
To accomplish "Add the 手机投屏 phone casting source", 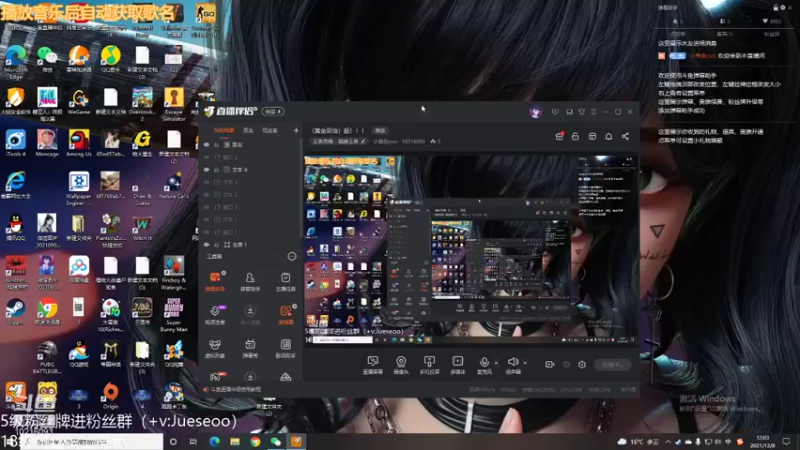I will [429, 365].
